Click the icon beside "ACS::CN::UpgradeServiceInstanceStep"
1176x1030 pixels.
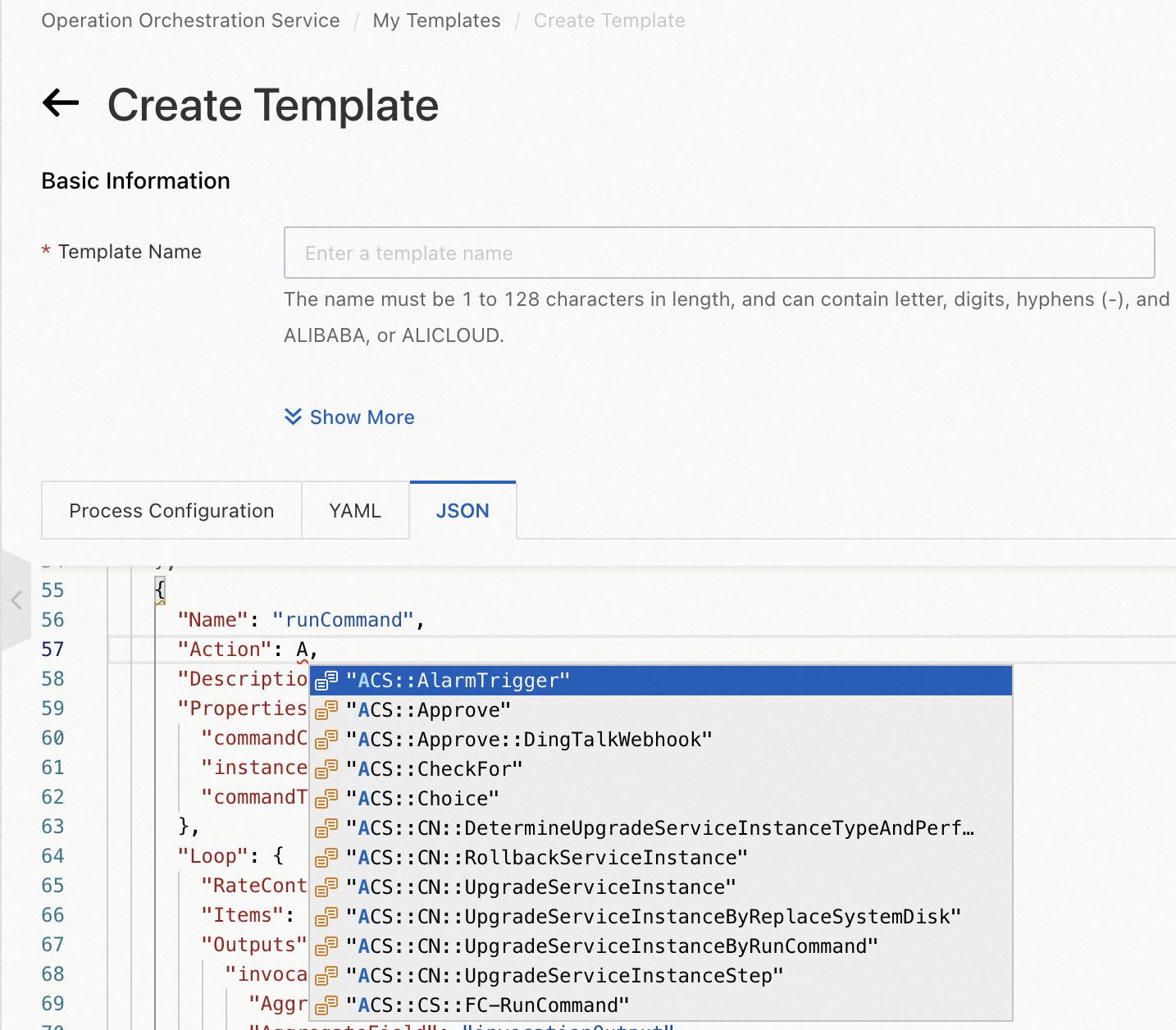coord(326,976)
